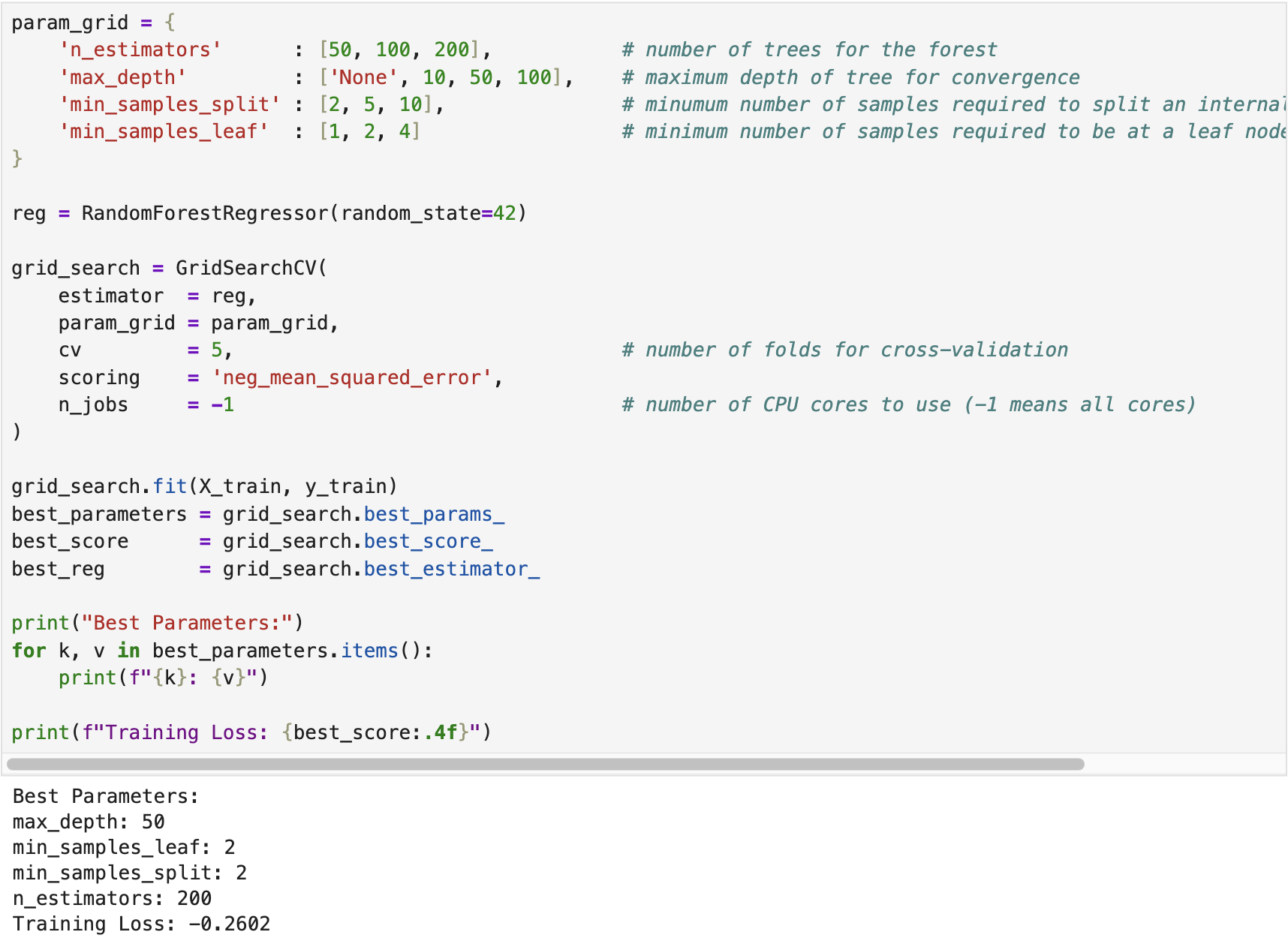Click the 'neg_mean_squared_error' scoring string
Image resolution: width=1288 pixels, height=944 pixels.
(352, 378)
